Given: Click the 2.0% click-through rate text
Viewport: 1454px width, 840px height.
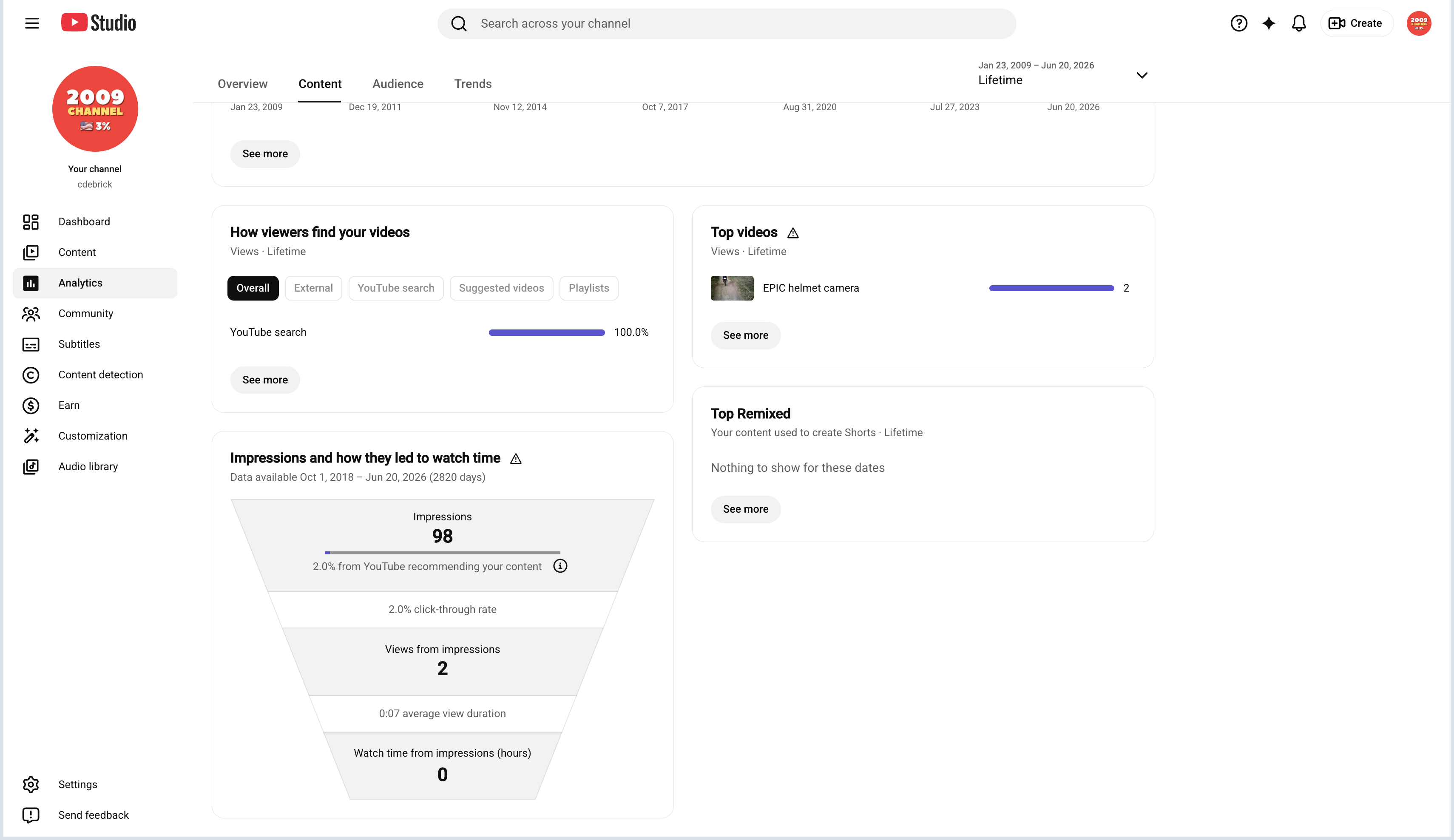Looking at the screenshot, I should (x=443, y=609).
